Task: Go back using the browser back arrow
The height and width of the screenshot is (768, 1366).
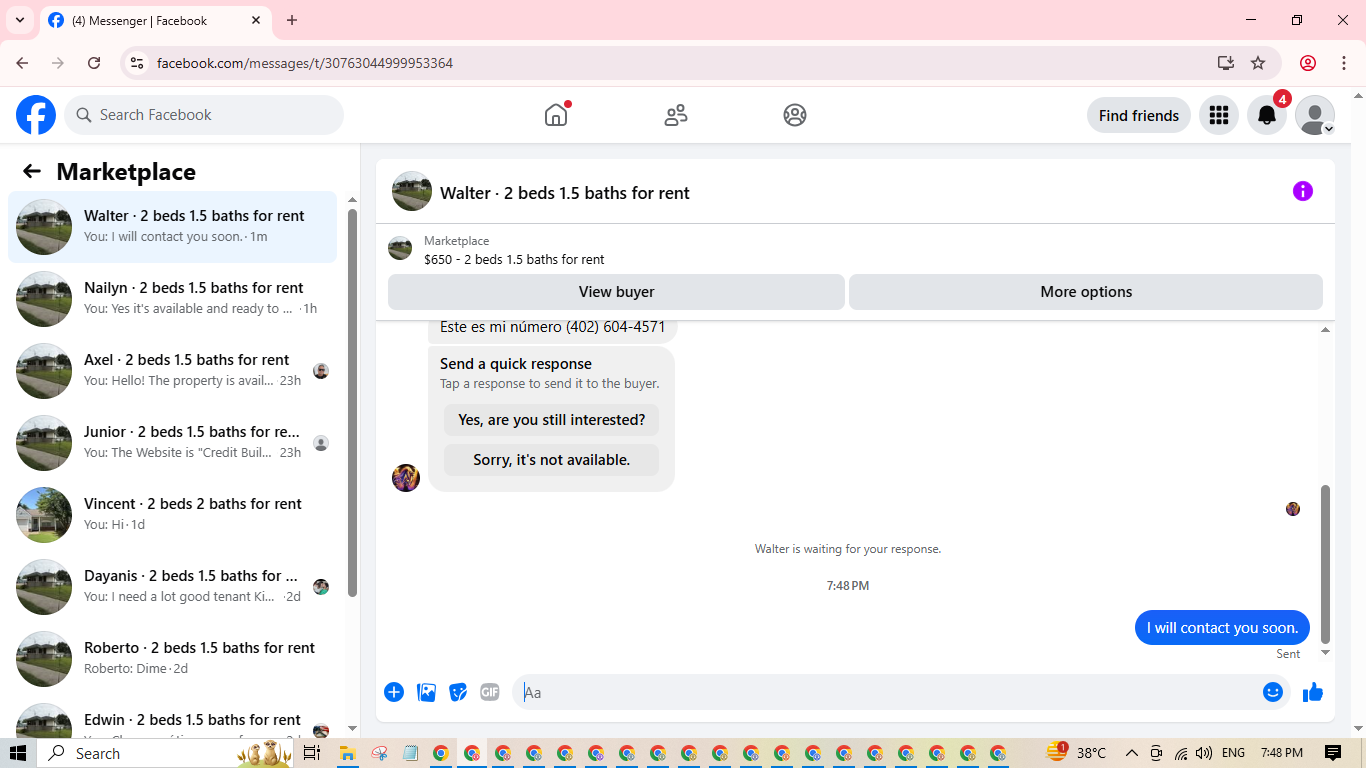Action: click(22, 63)
